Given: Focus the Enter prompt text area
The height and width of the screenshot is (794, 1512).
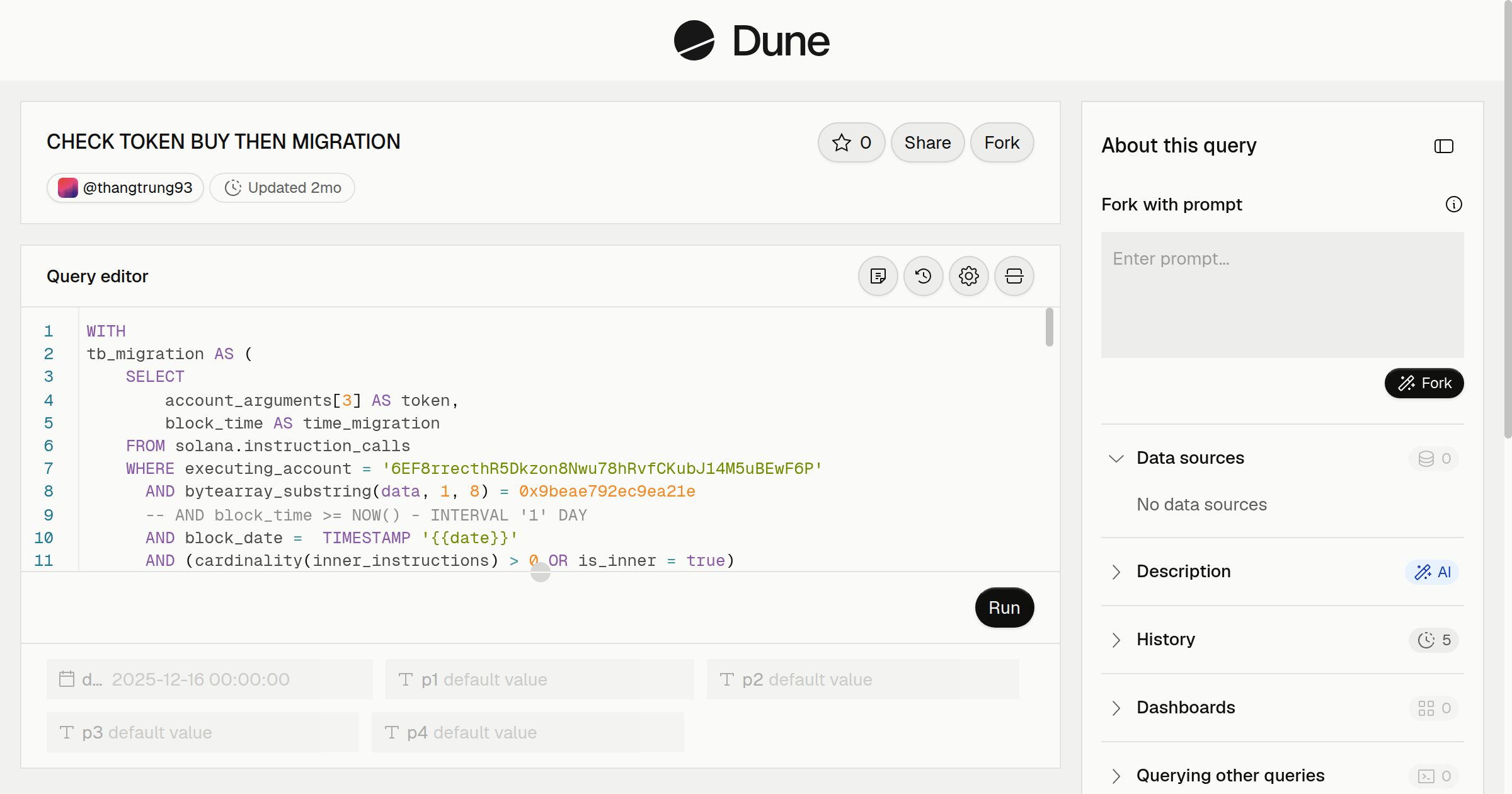Looking at the screenshot, I should click(1282, 295).
